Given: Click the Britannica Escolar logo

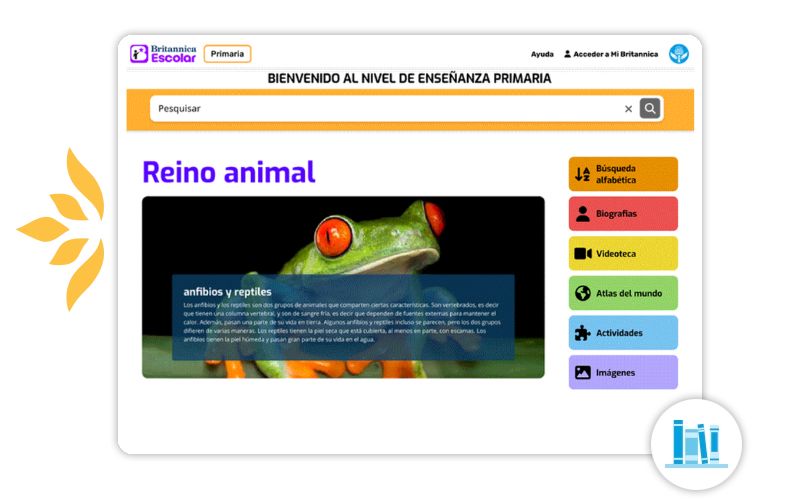Looking at the screenshot, I should [163, 54].
